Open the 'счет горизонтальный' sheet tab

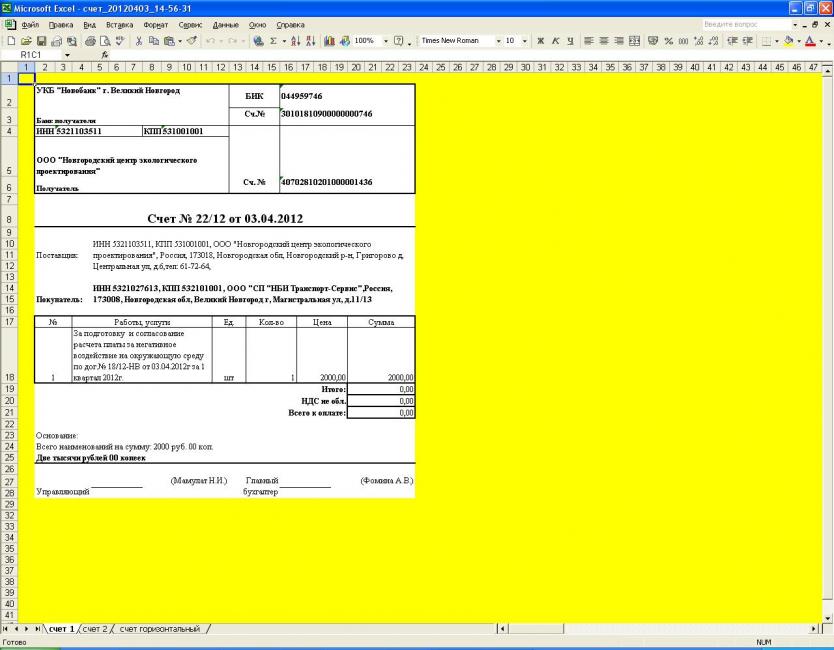160,628
